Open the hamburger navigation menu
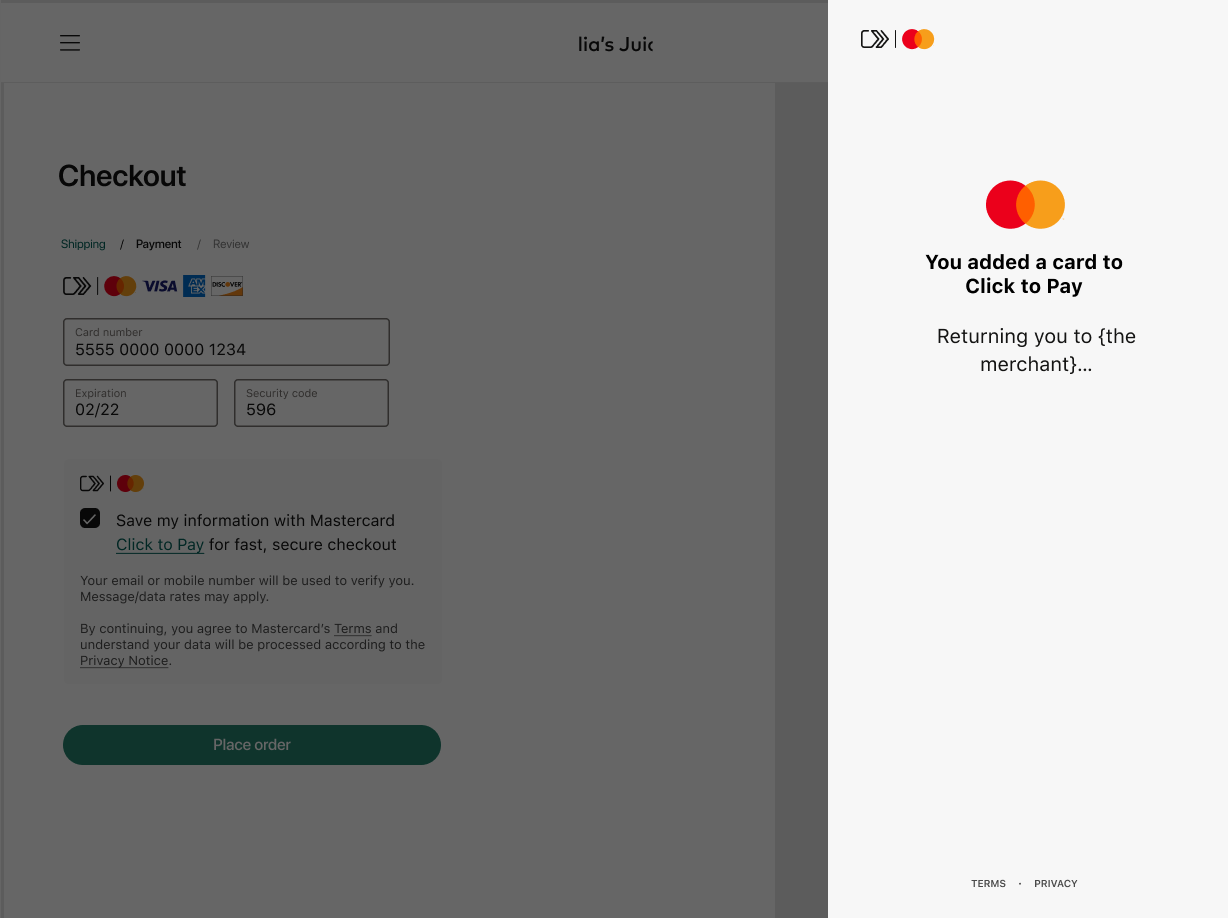This screenshot has width=1228, height=918. tap(70, 43)
